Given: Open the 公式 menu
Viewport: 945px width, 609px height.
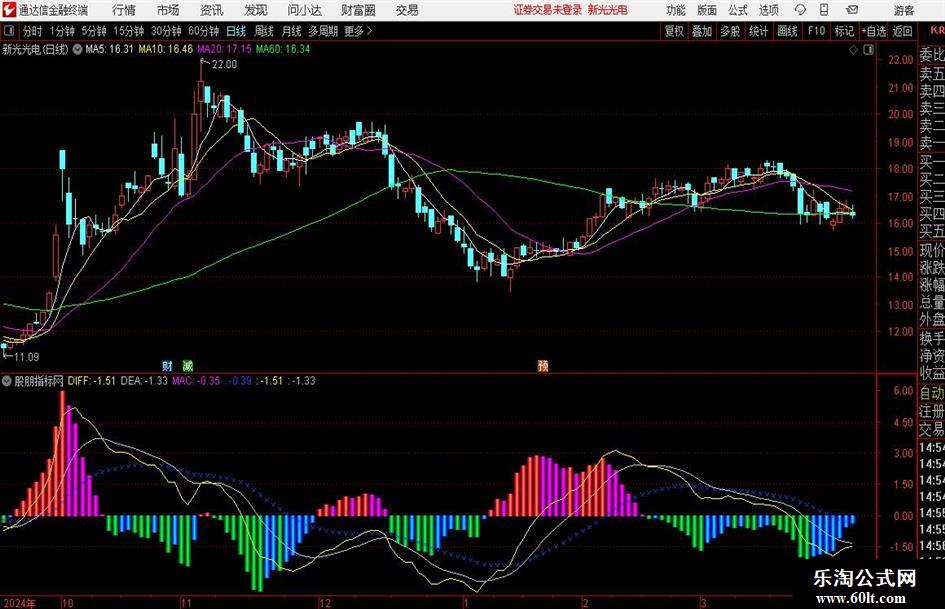Looking at the screenshot, I should (738, 10).
